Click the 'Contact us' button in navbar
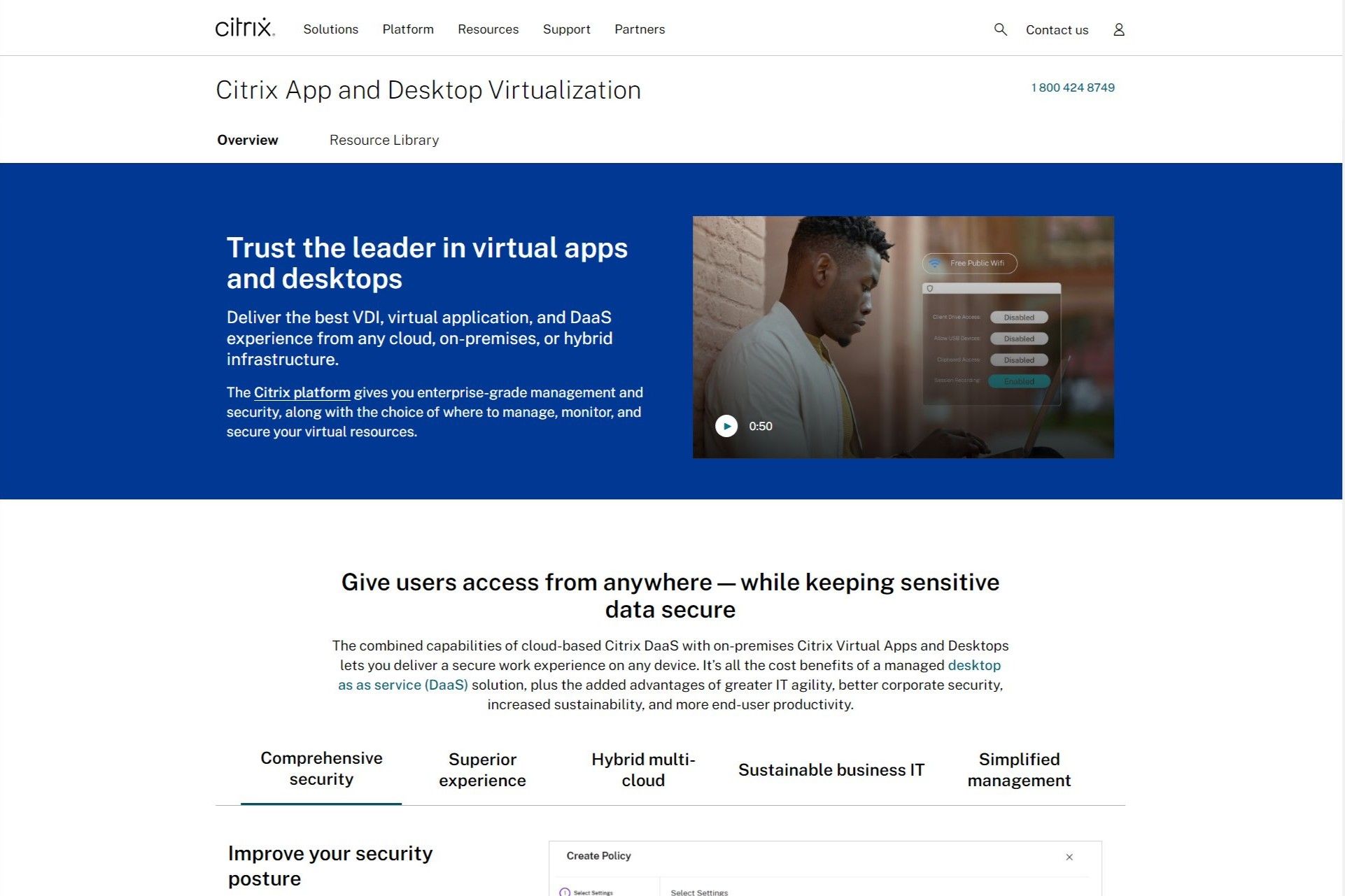 (1057, 29)
